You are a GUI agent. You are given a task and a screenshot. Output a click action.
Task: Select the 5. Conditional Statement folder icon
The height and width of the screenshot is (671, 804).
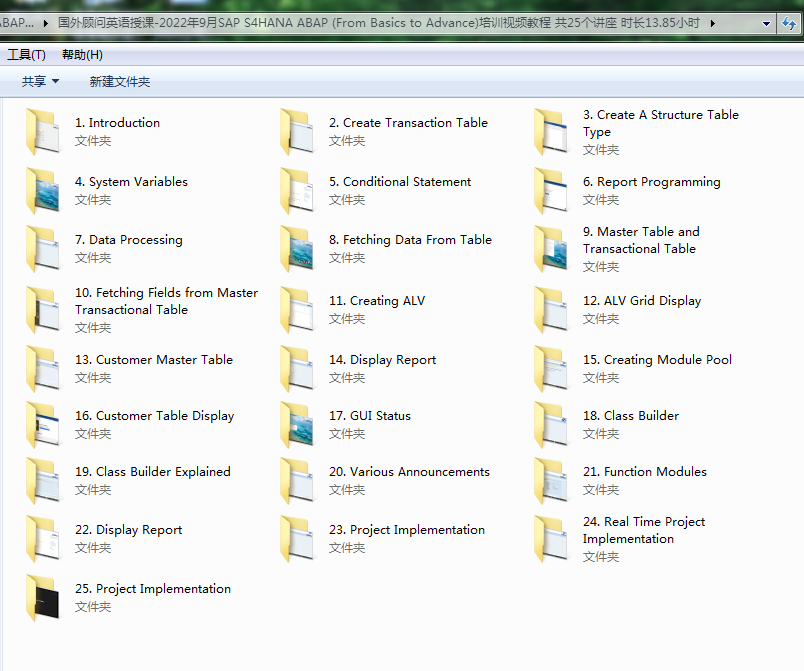(297, 191)
